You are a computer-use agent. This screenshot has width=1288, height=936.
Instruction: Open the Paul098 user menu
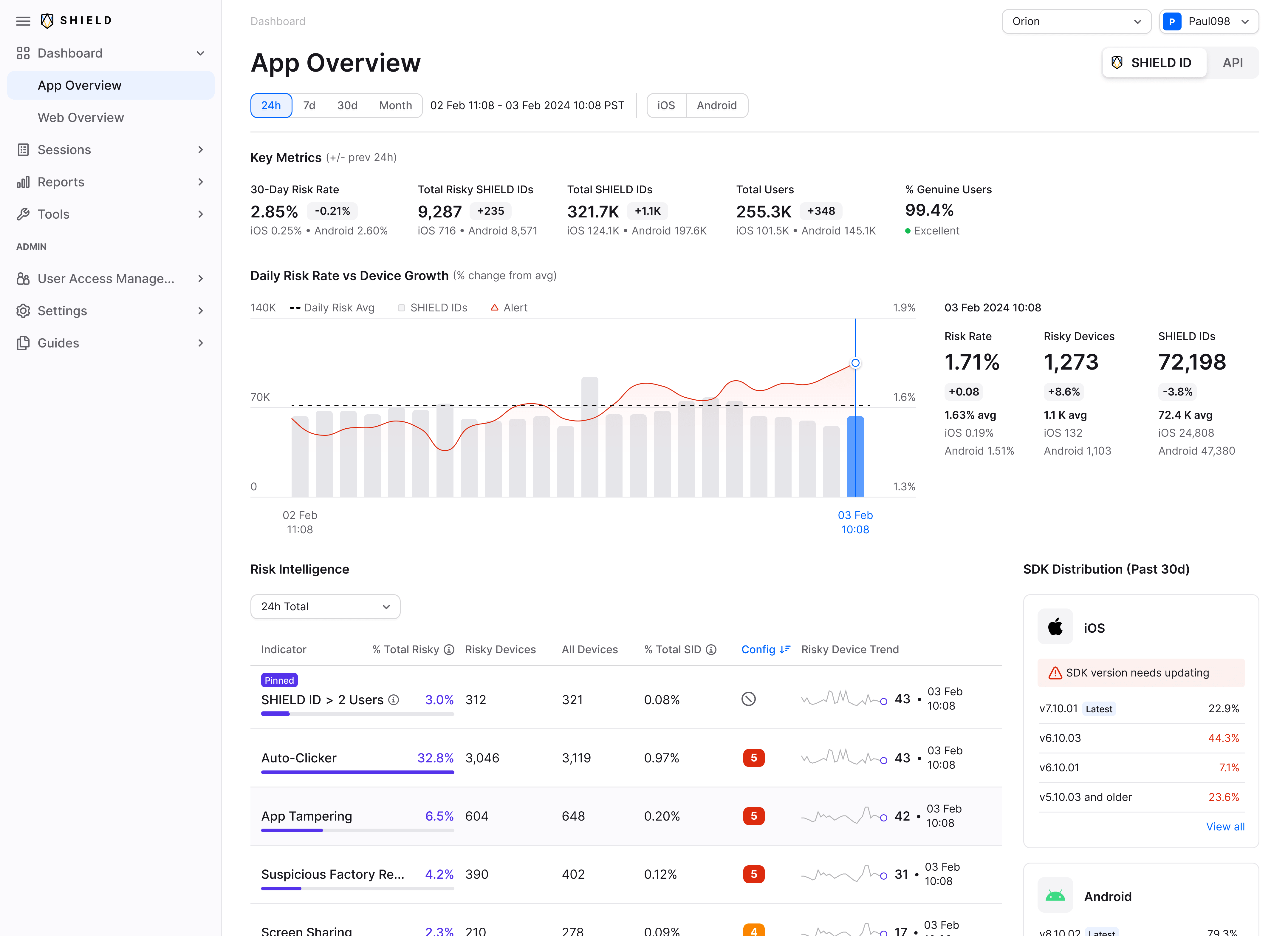tap(1209, 21)
